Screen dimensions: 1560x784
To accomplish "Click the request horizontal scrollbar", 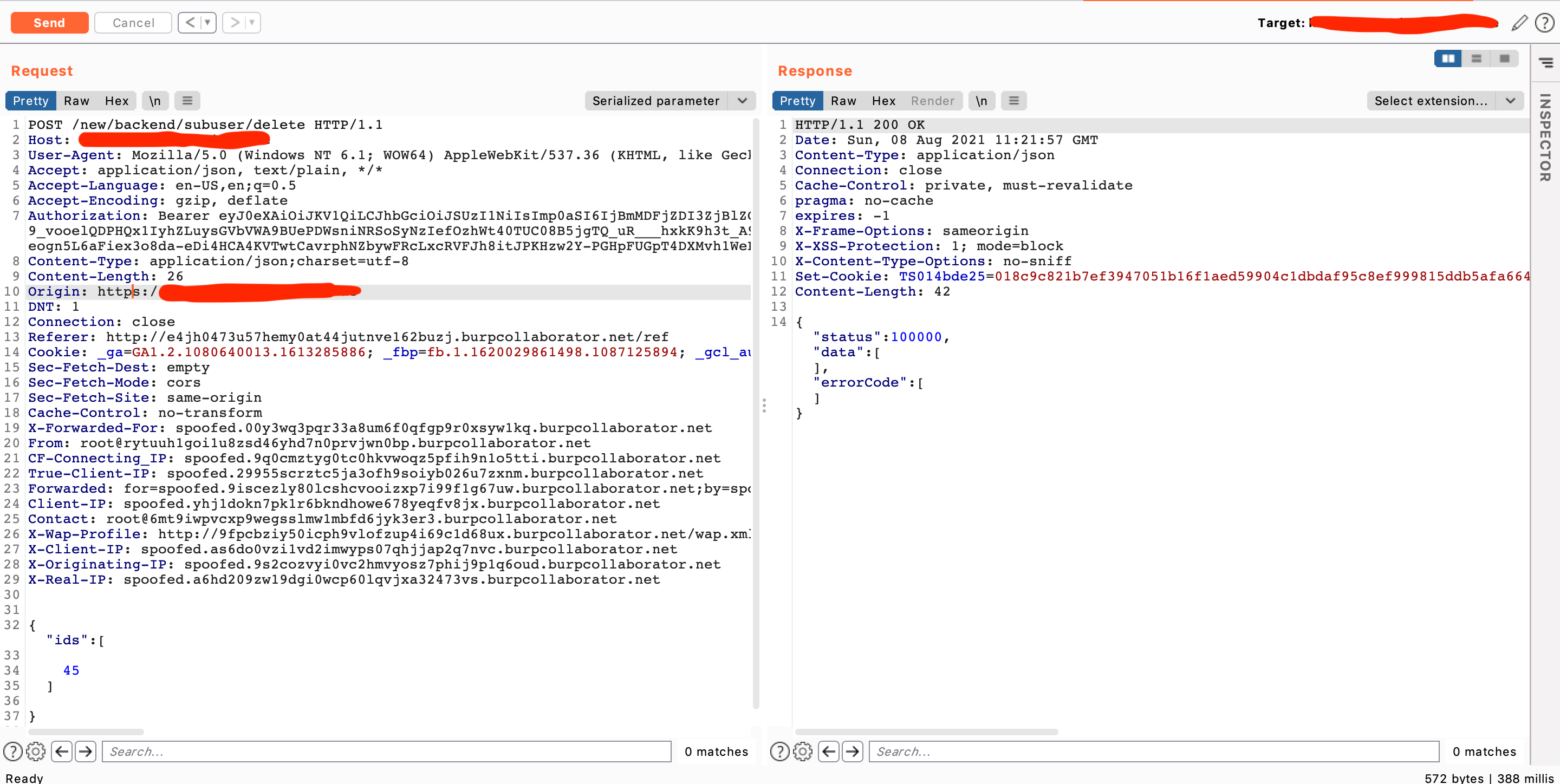I will [86, 732].
